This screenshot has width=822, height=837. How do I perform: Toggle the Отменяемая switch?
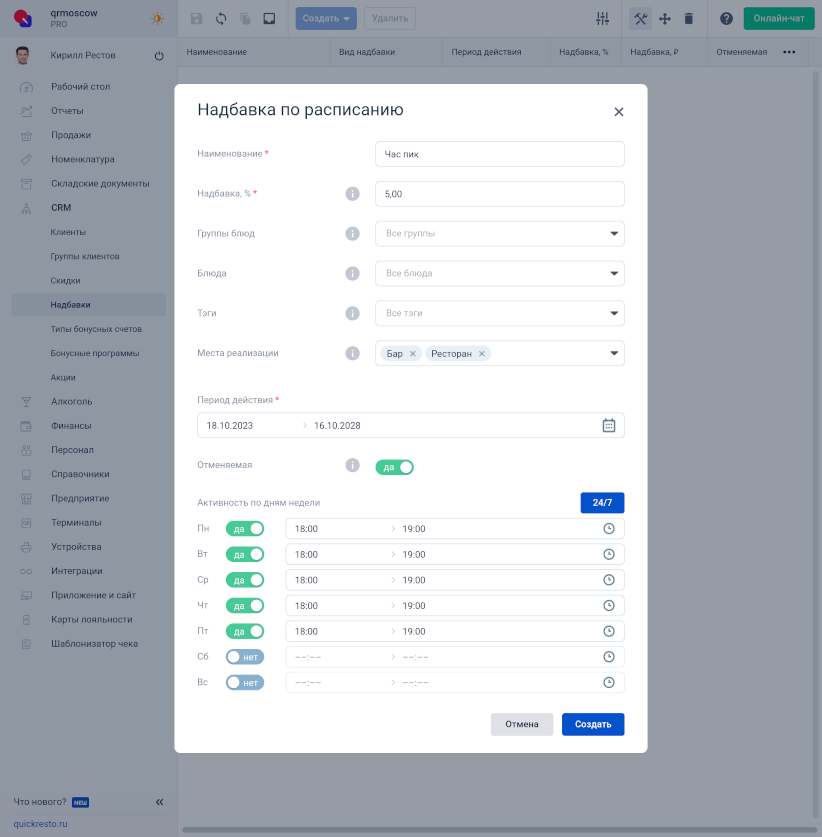tap(394, 468)
